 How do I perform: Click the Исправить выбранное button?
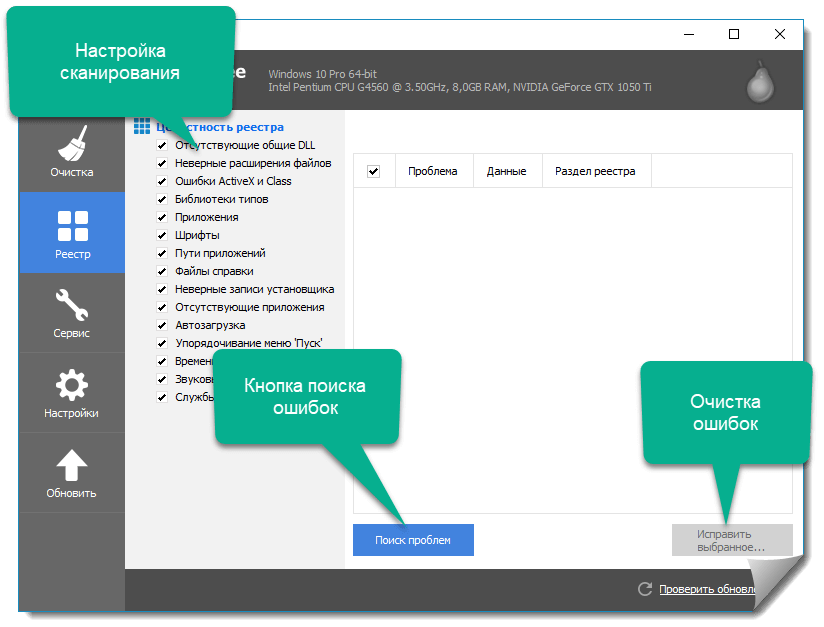point(731,540)
